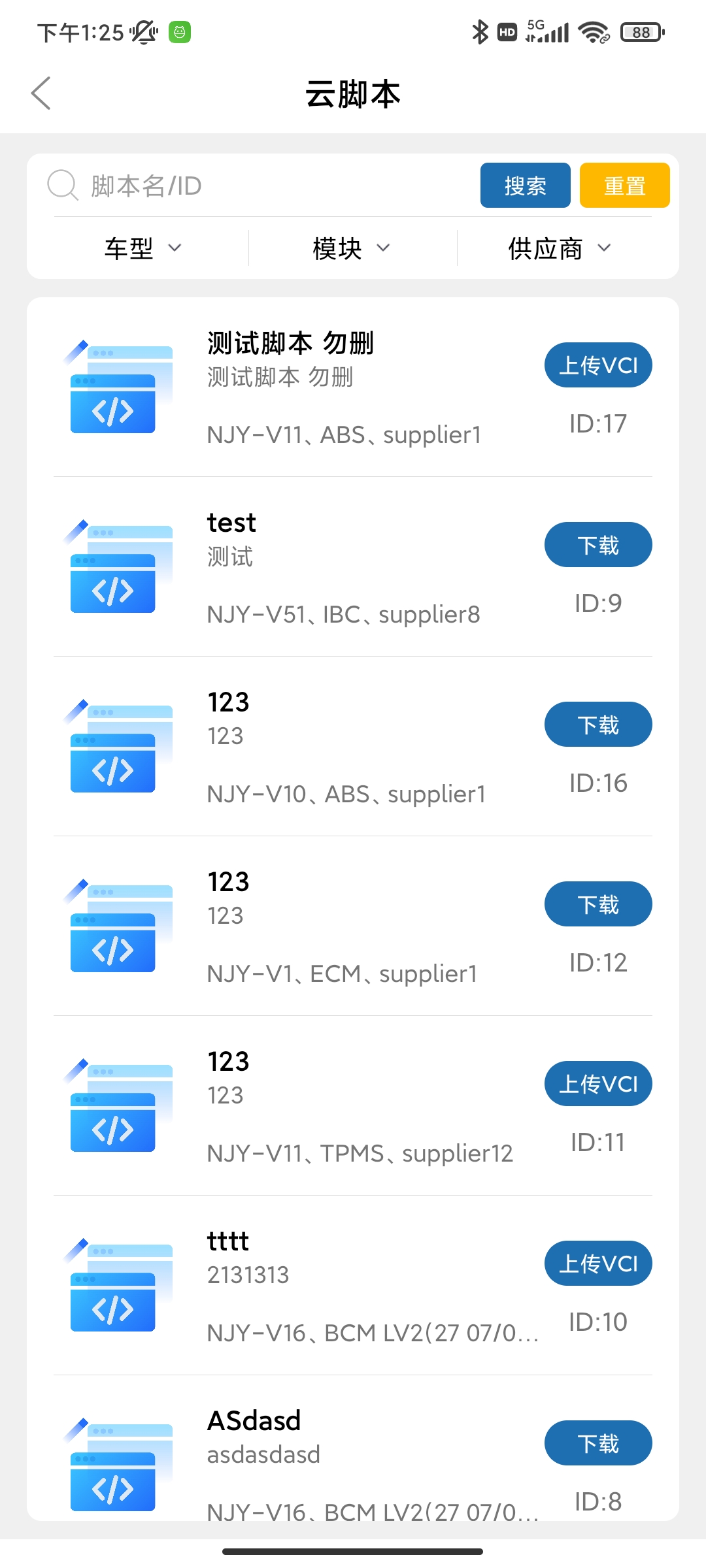Tap the Bluetooth status bar icon
Viewport: 706px width, 1568px height.
[480, 31]
